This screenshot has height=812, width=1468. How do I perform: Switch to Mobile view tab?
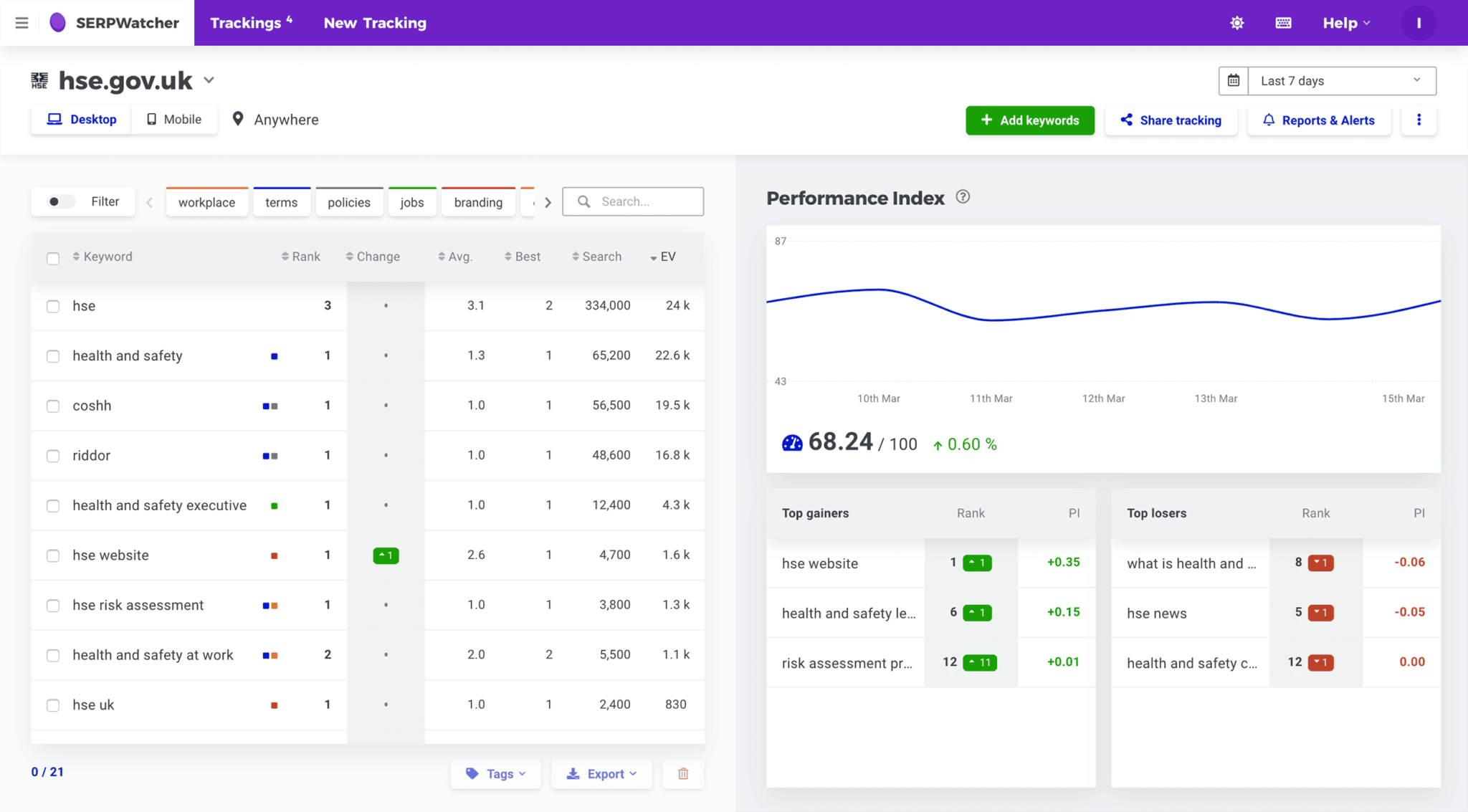pyautogui.click(x=172, y=119)
